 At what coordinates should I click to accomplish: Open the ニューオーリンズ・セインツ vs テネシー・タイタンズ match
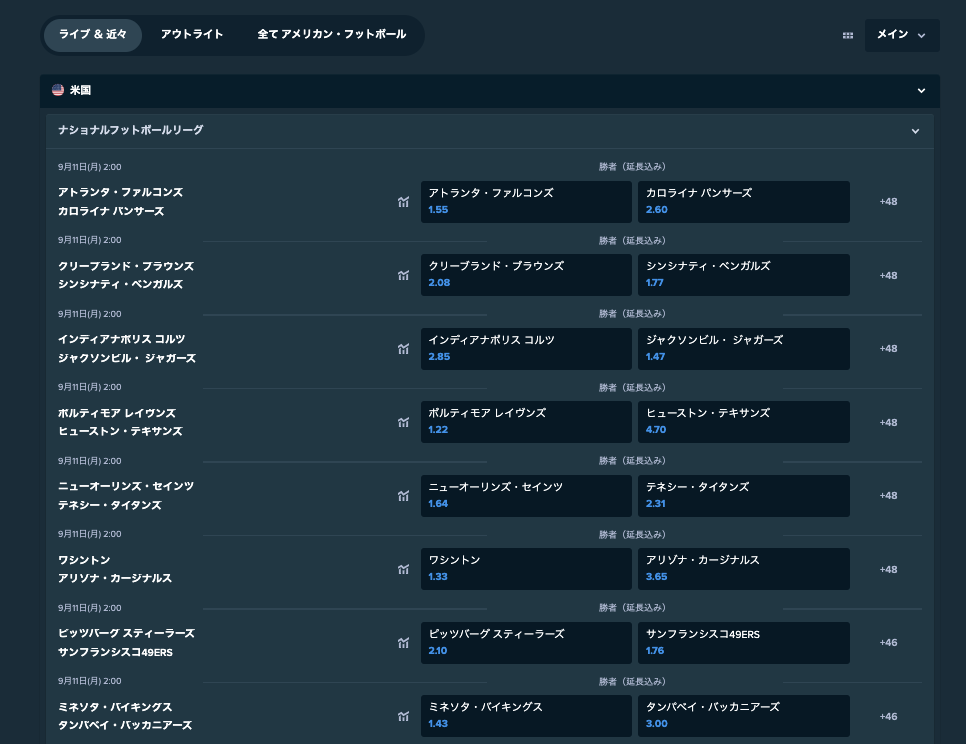click(x=126, y=496)
